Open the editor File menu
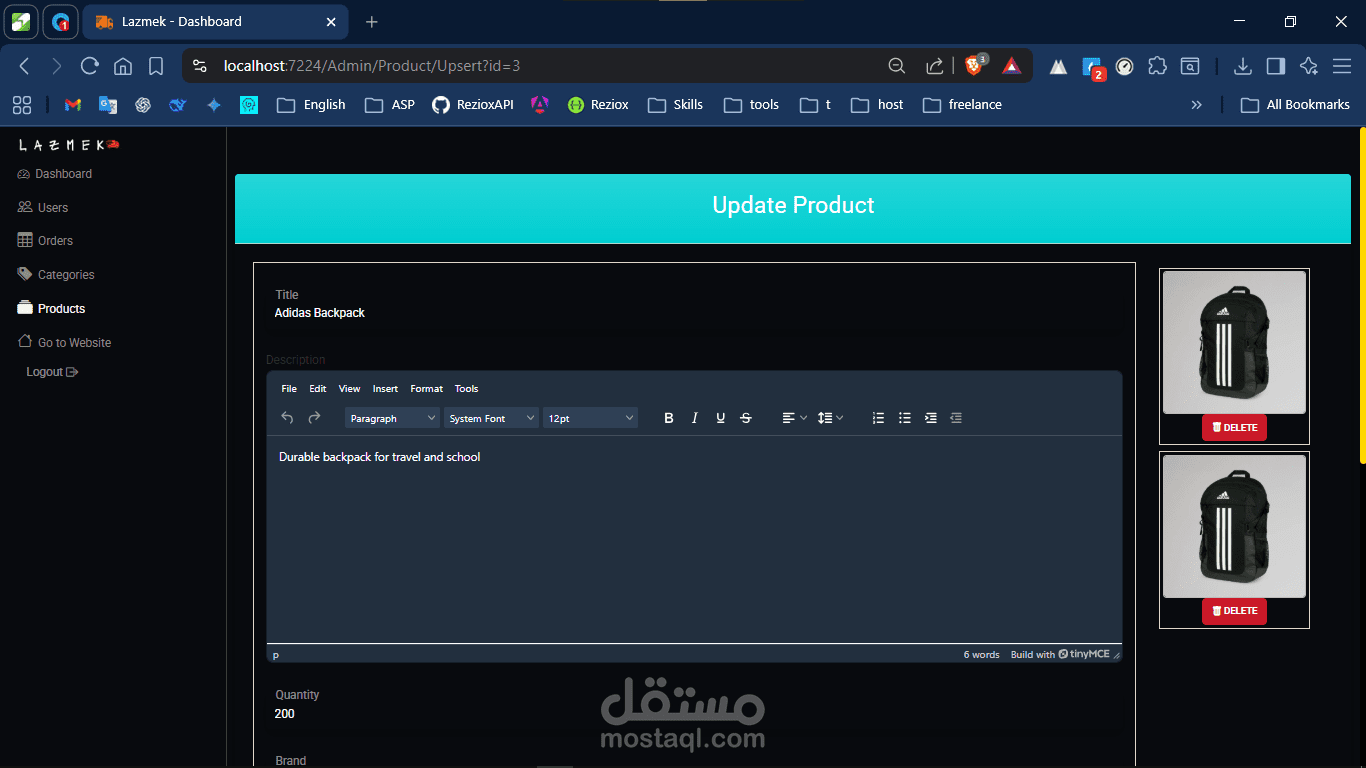This screenshot has width=1366, height=768. pyautogui.click(x=289, y=389)
